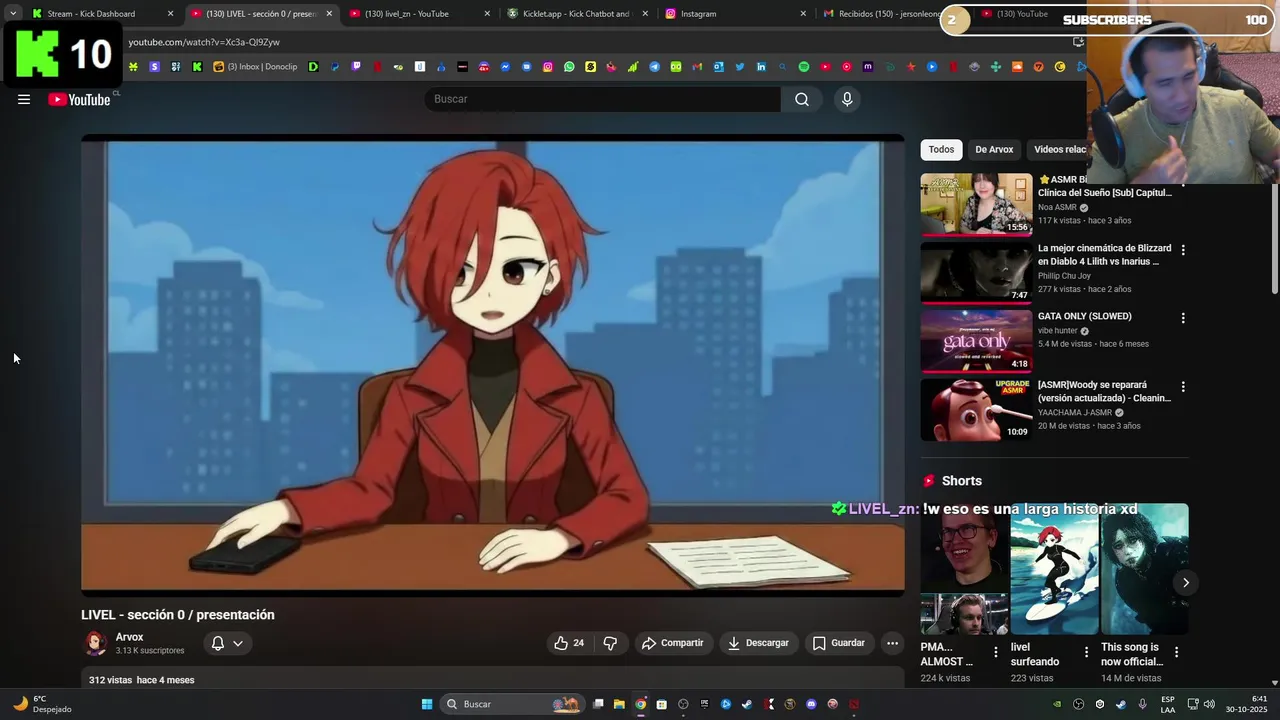
Task: Open options for 'livel surfeando' short
Action: point(1086,652)
